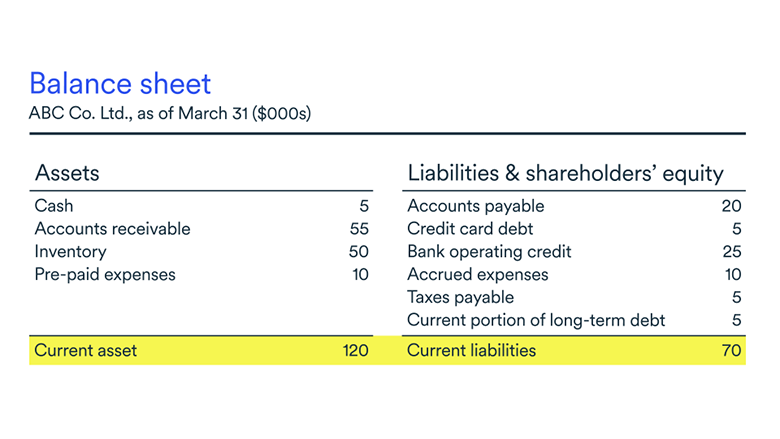Select the Accrued expenses label
Image resolution: width=780 pixels, height=439 pixels.
coord(478,274)
